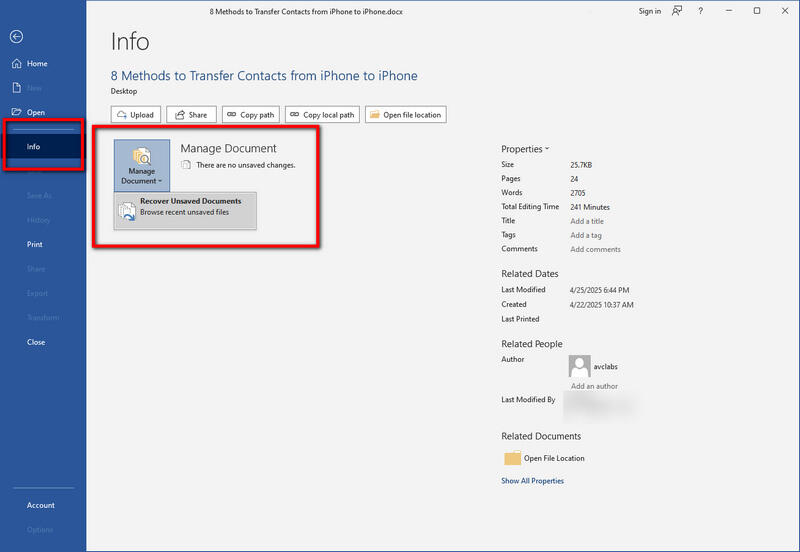Select Recover Unsaved Documents option

[x=185, y=208]
